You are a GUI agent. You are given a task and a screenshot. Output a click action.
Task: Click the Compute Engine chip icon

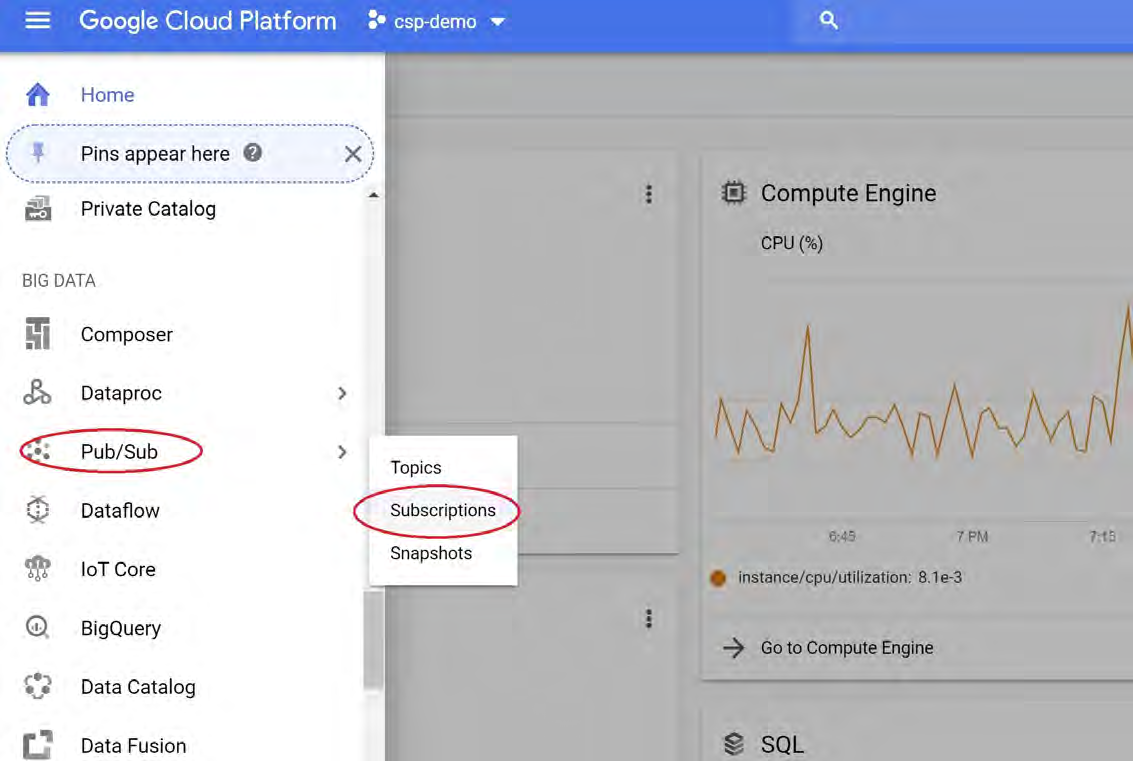[733, 193]
